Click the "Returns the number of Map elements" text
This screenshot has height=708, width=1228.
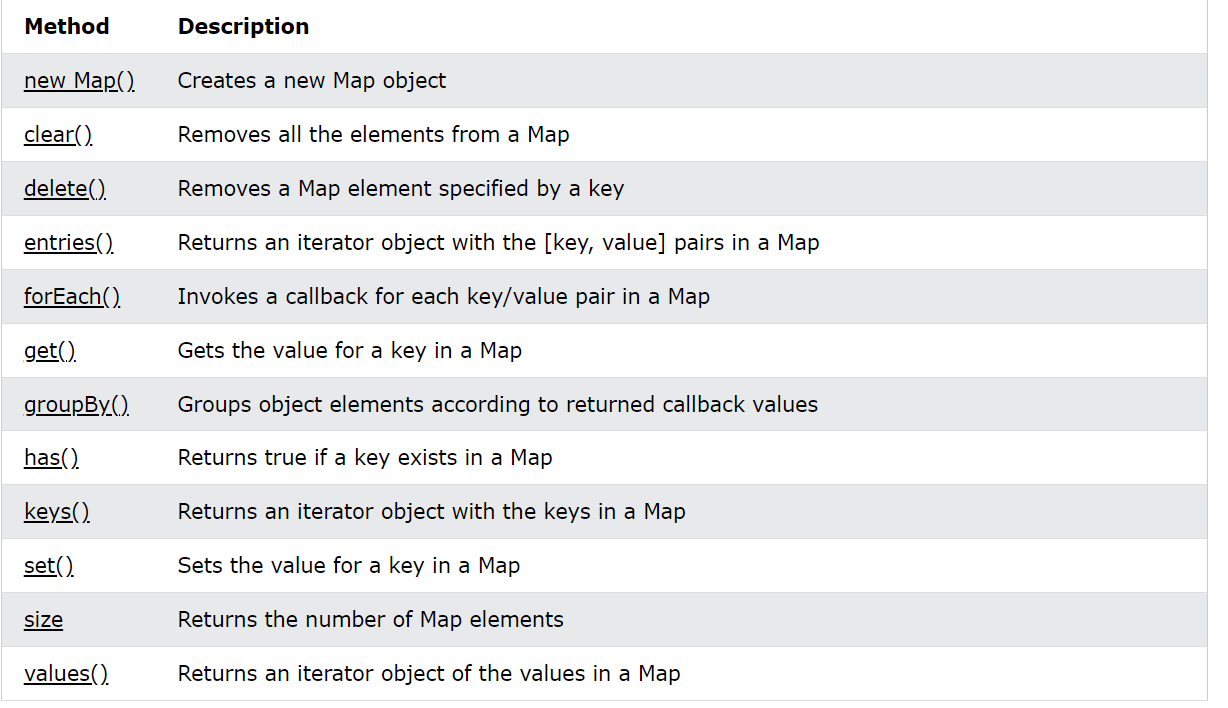(x=370, y=621)
